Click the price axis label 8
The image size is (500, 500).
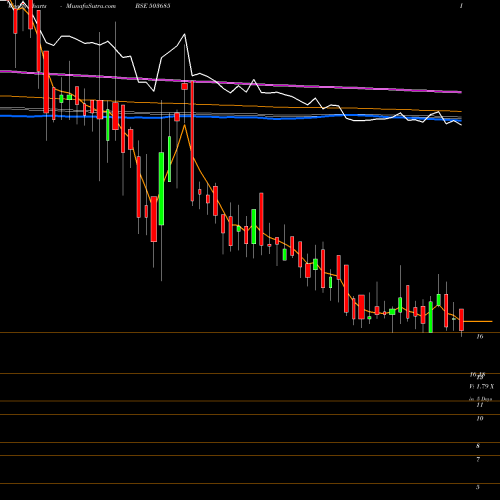point(478,446)
